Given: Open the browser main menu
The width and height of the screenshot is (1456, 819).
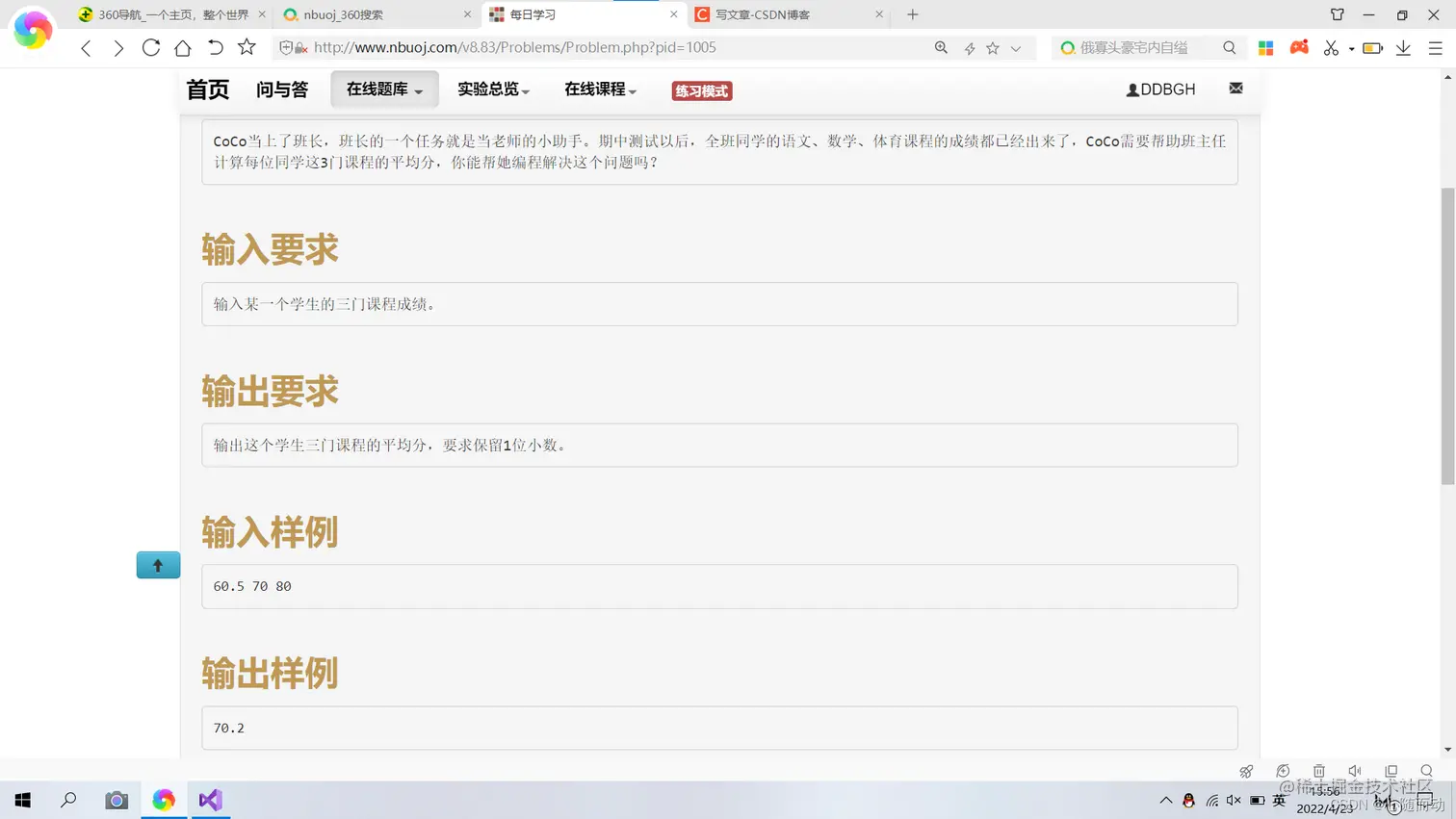Looking at the screenshot, I should [x=1435, y=48].
